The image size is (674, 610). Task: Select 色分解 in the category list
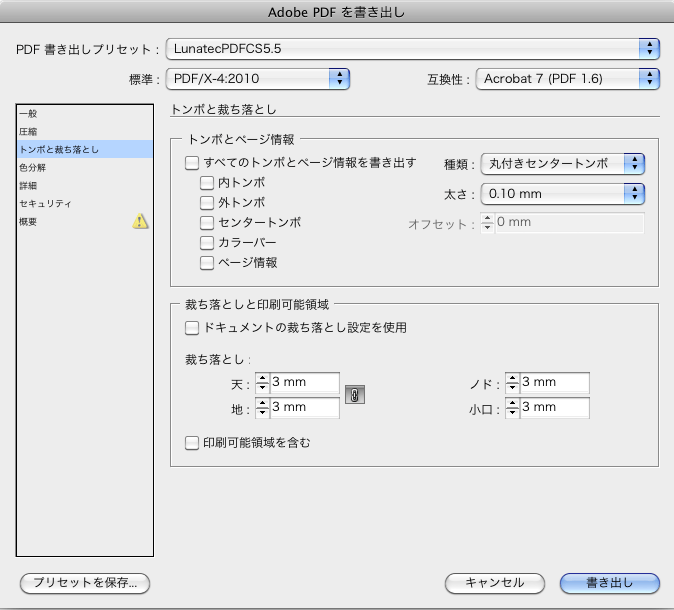pyautogui.click(x=85, y=167)
